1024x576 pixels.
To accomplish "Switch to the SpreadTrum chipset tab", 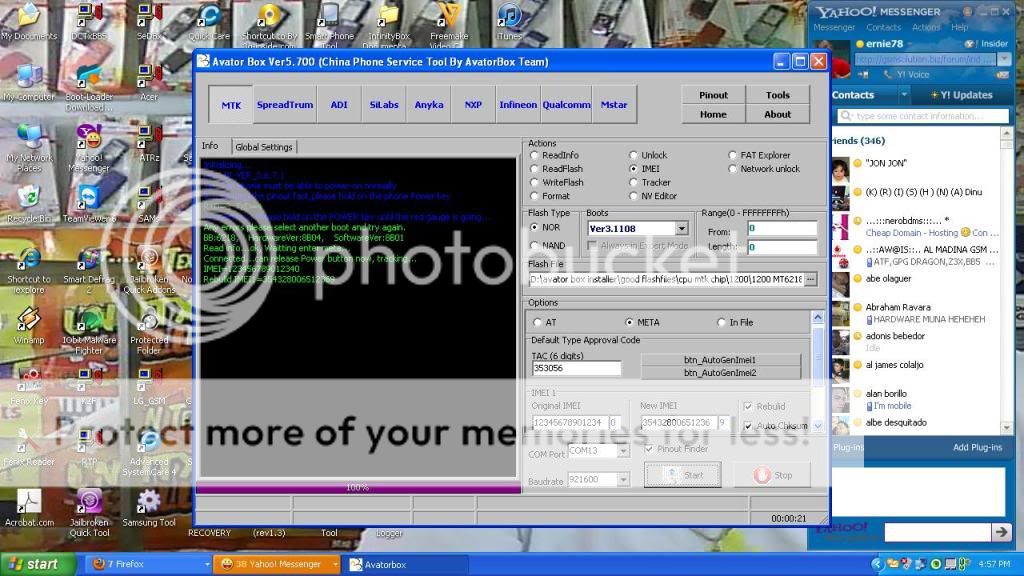I will [285, 105].
